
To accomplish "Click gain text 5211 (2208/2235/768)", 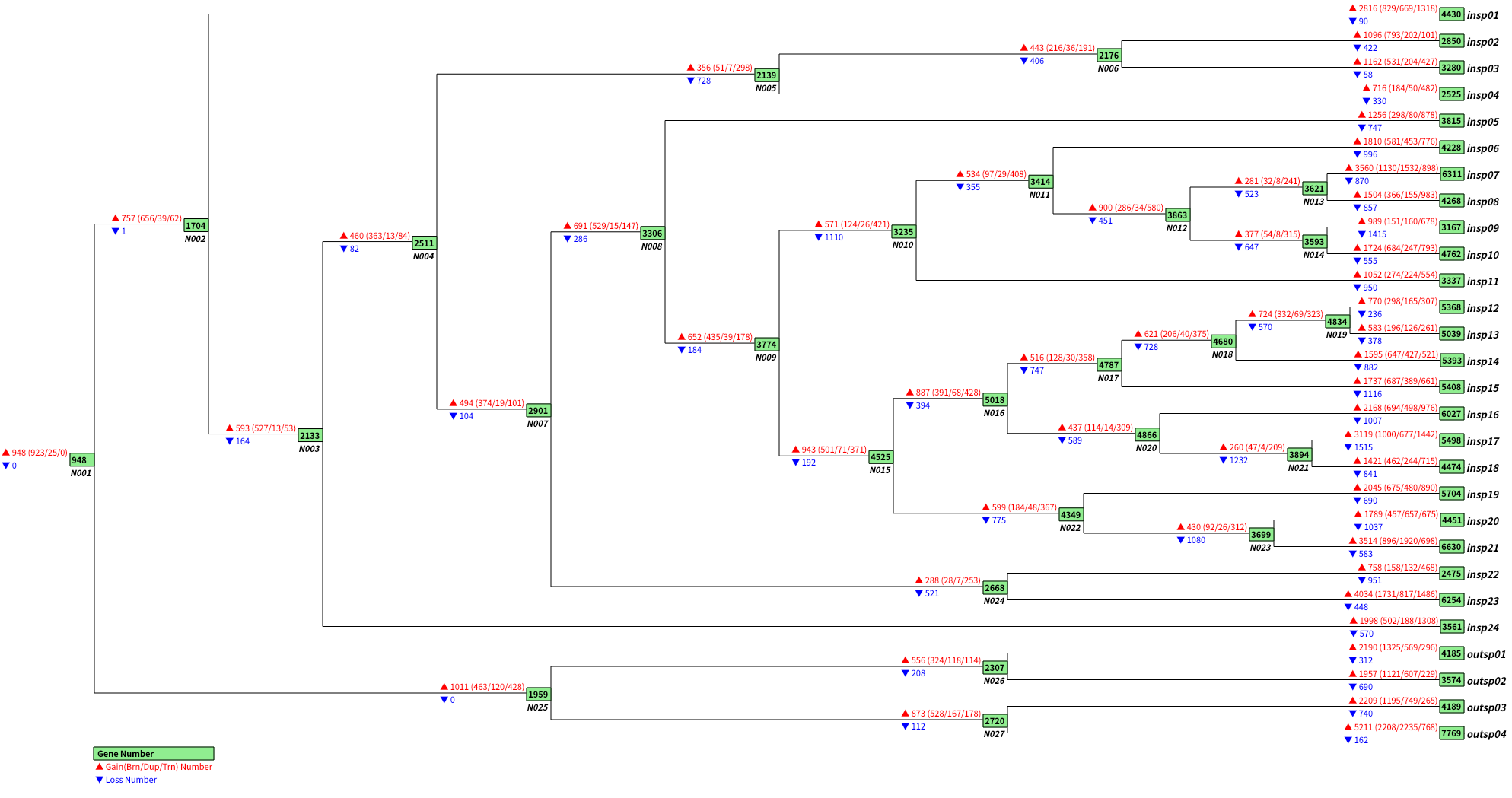I will tap(1396, 727).
